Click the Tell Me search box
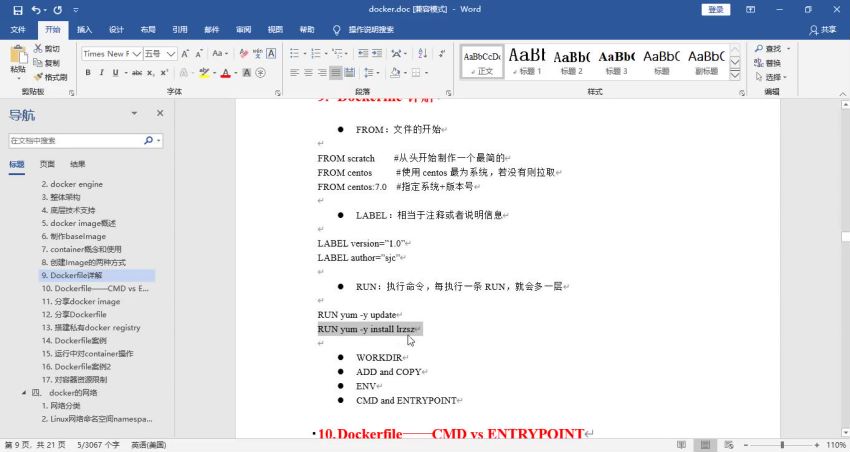Image resolution: width=850 pixels, height=452 pixels. coord(371,30)
